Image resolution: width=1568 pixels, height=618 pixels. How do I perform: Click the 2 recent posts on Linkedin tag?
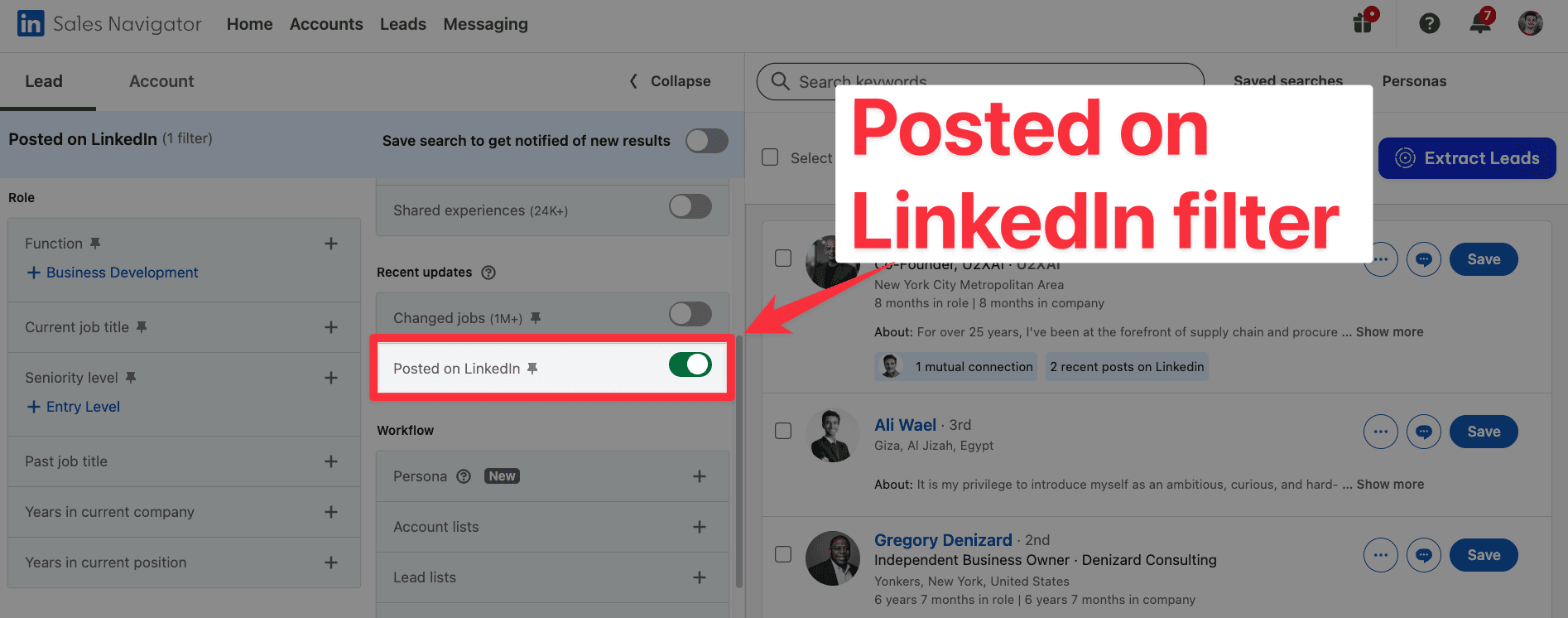(1127, 367)
